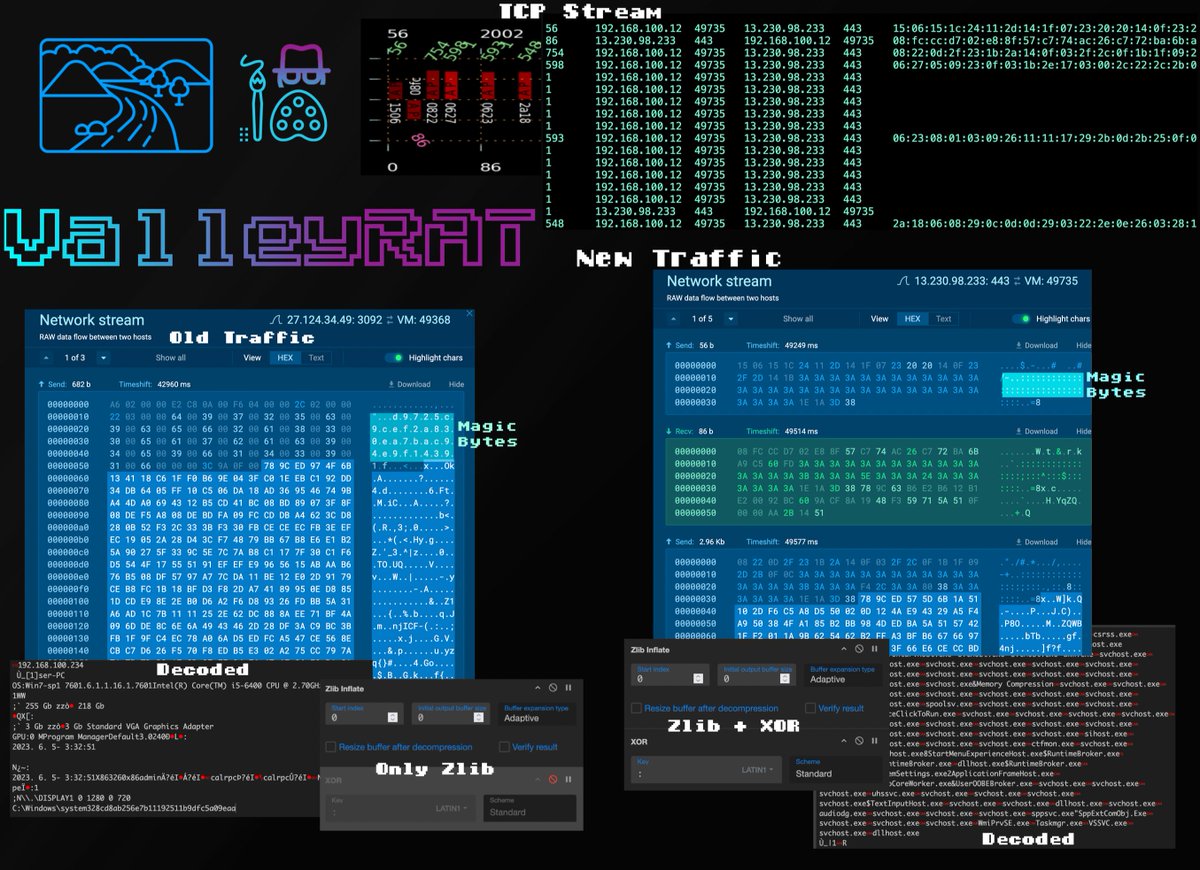Select View tab in New Traffic panel
1200x870 pixels.
coord(879,319)
